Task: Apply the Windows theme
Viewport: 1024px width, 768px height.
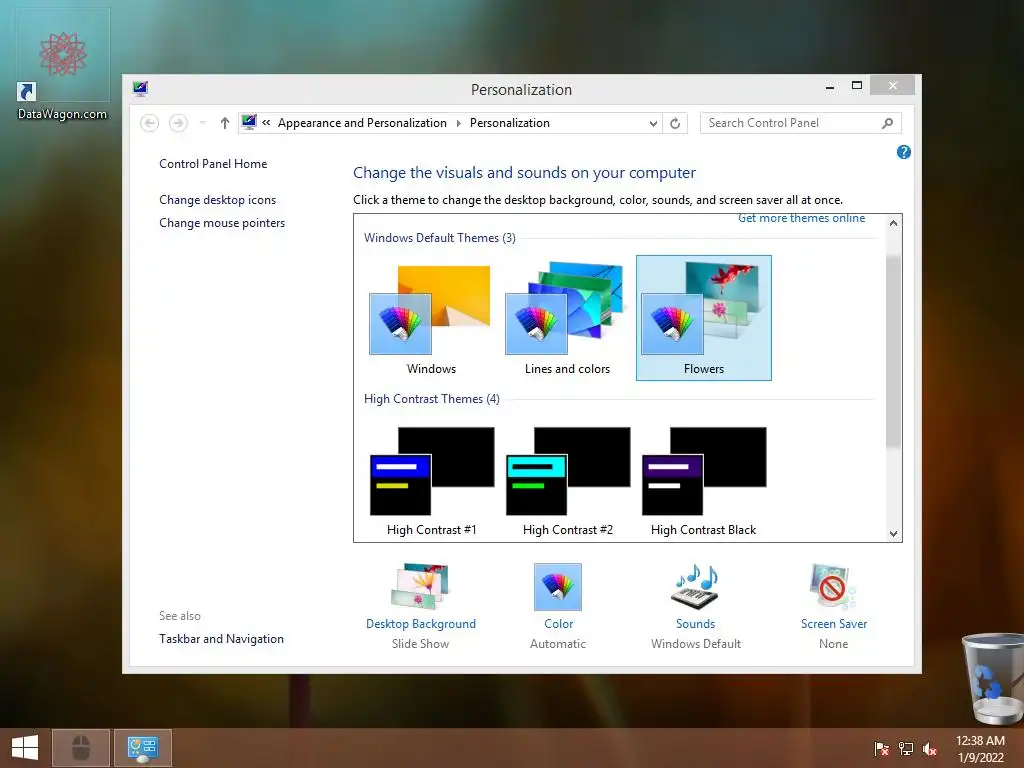Action: [x=431, y=318]
